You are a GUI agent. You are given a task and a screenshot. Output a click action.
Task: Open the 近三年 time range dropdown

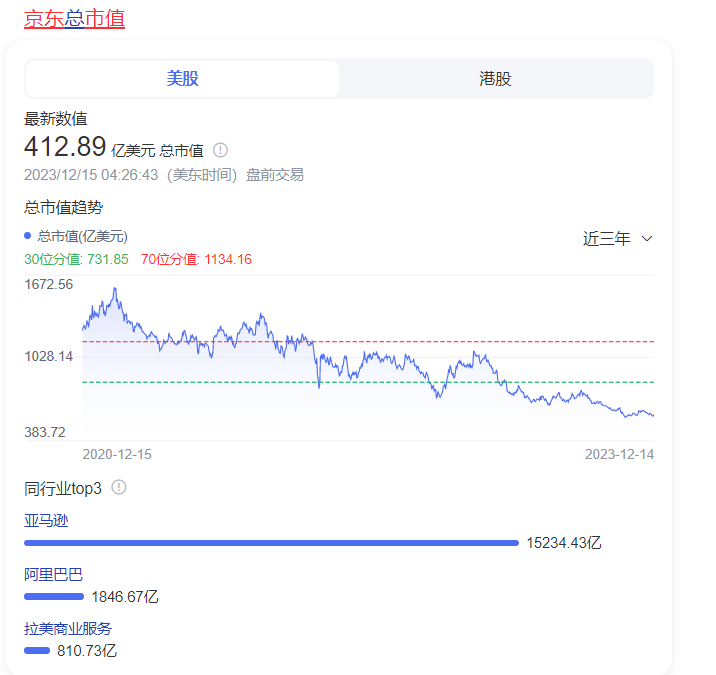point(617,238)
